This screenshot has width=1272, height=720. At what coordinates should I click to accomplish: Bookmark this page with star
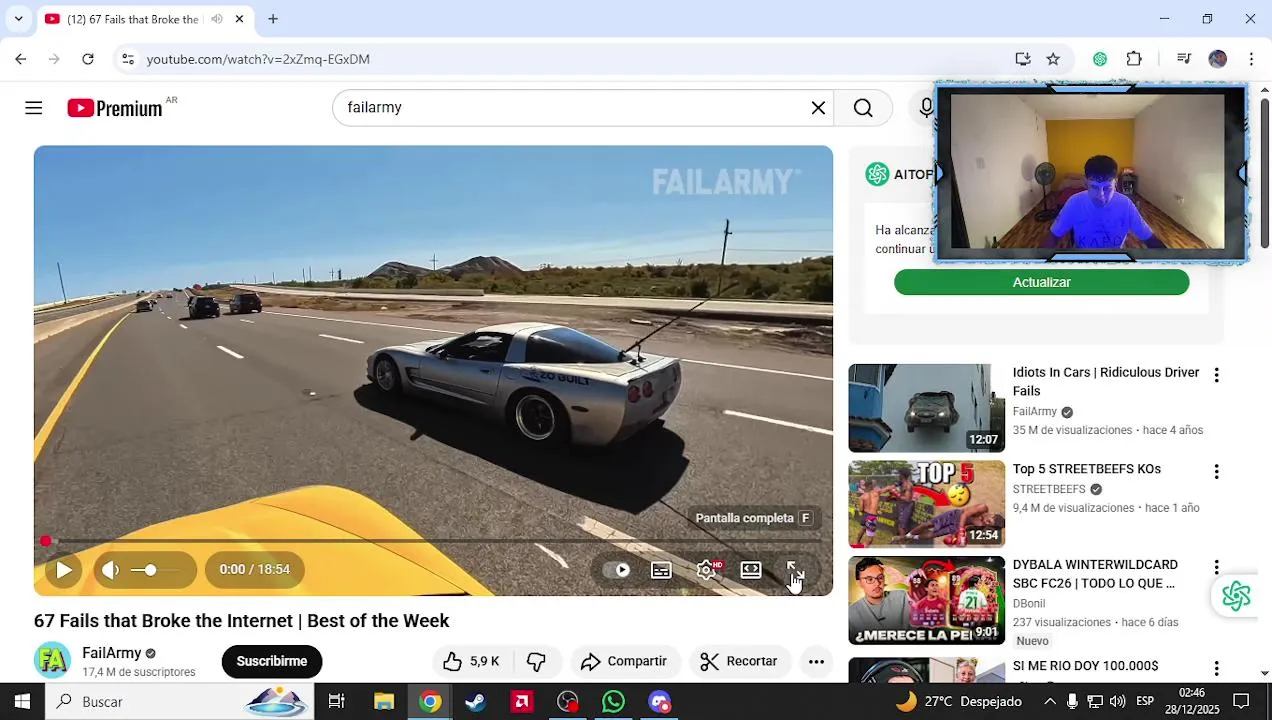tap(1053, 59)
